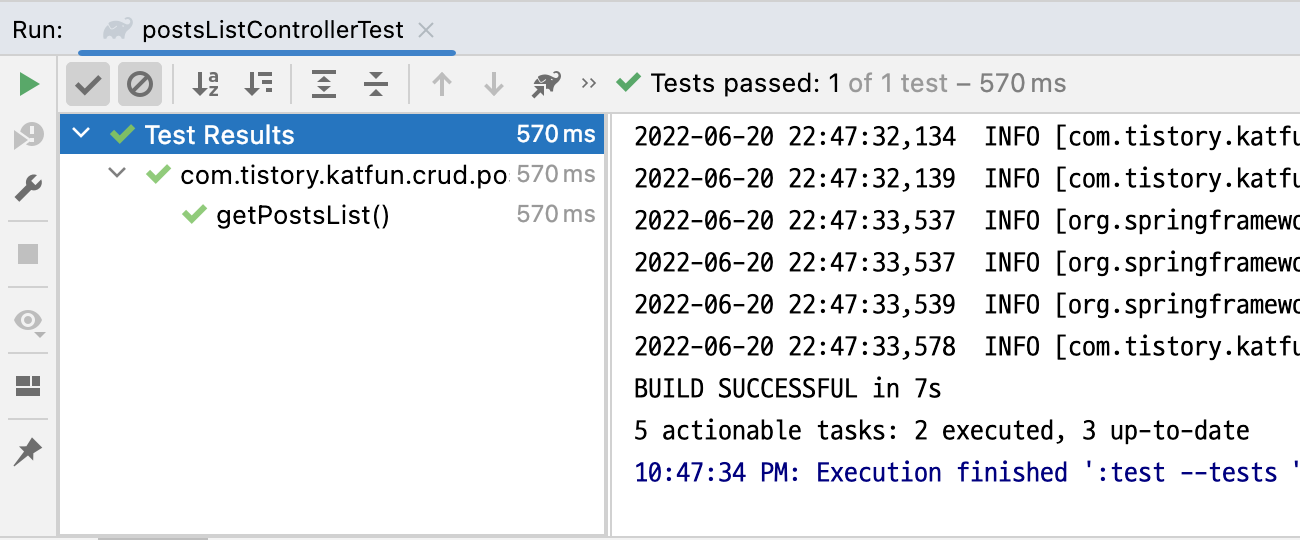
Task: Toggle Show Ignored tests button
Action: [x=140, y=84]
